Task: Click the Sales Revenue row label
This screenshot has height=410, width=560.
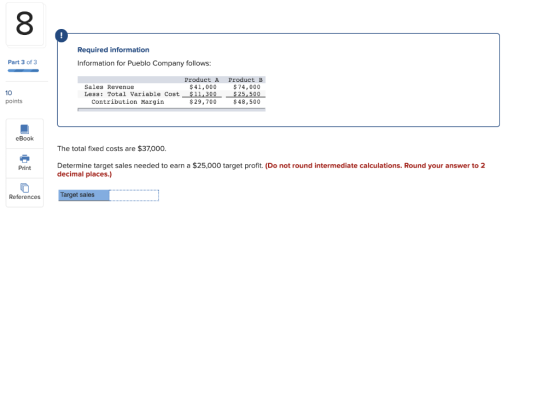Action: click(x=109, y=87)
